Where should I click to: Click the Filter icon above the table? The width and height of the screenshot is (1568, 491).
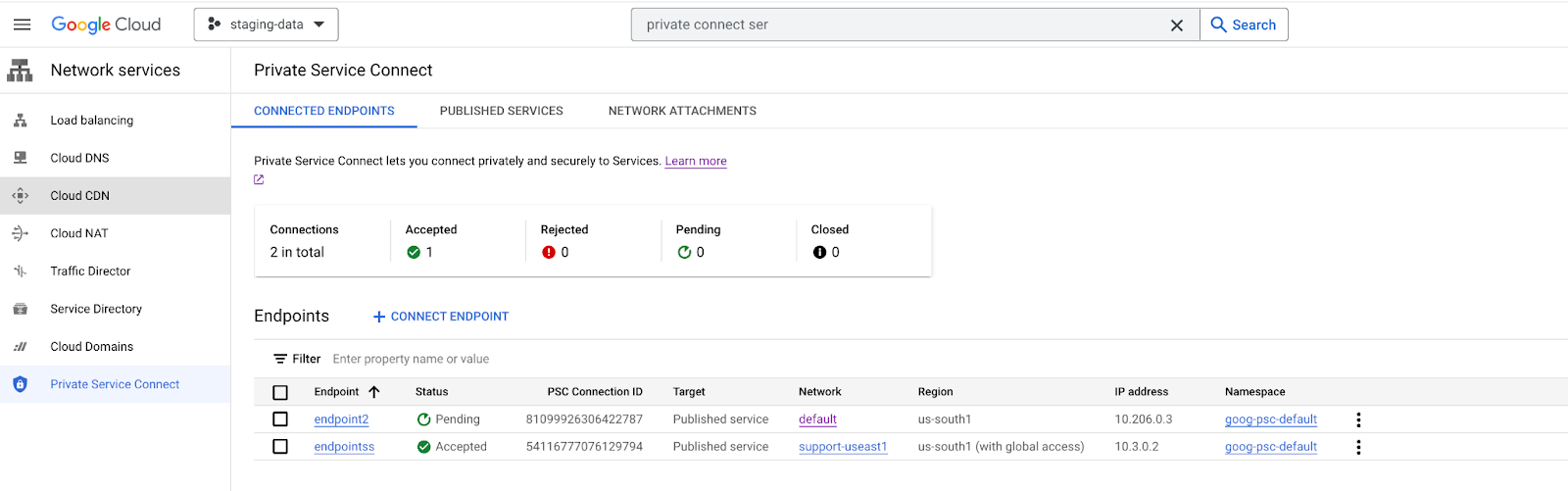280,359
